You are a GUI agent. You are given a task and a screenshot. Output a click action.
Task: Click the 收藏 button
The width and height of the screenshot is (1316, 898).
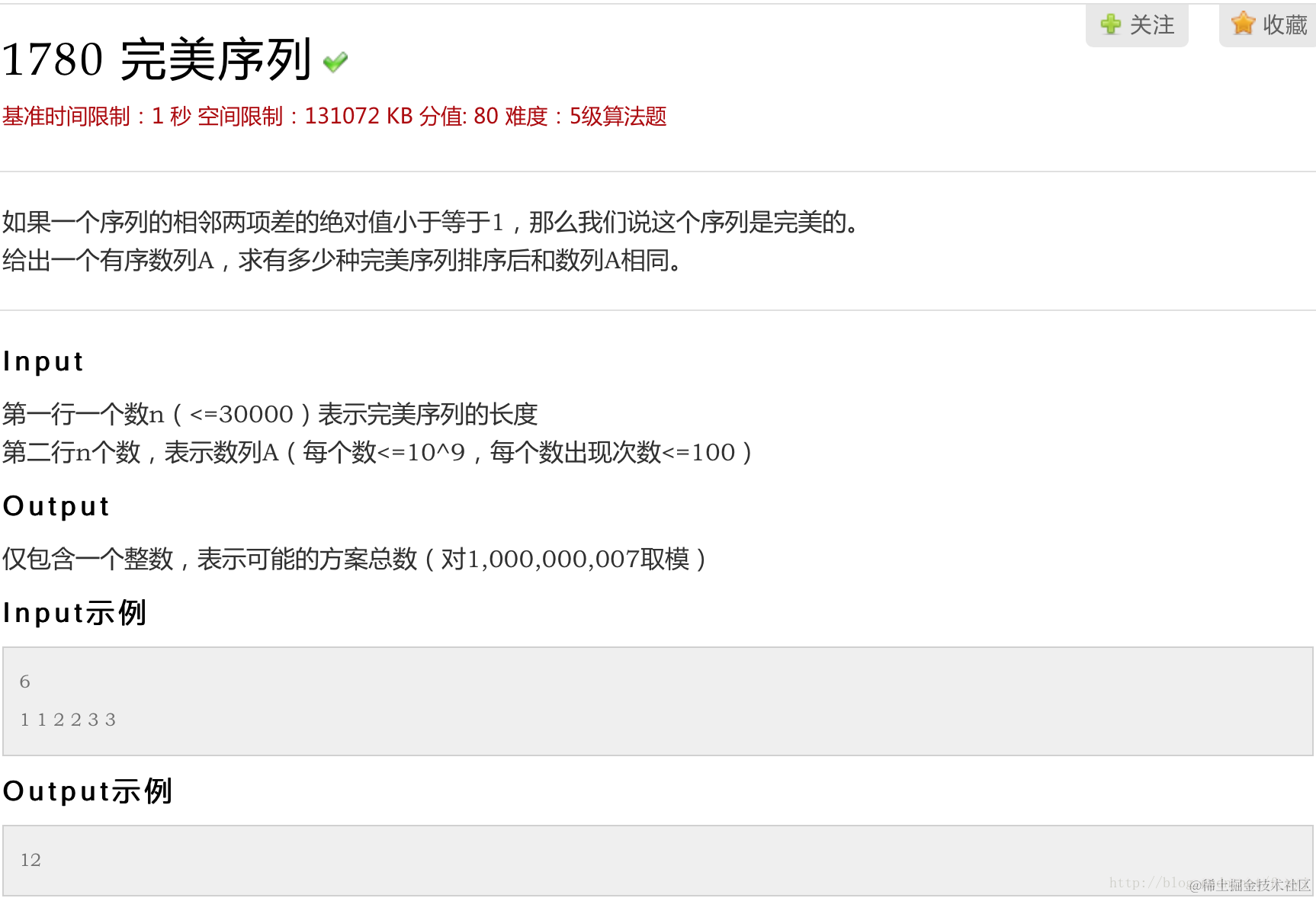pyautogui.click(x=1267, y=25)
